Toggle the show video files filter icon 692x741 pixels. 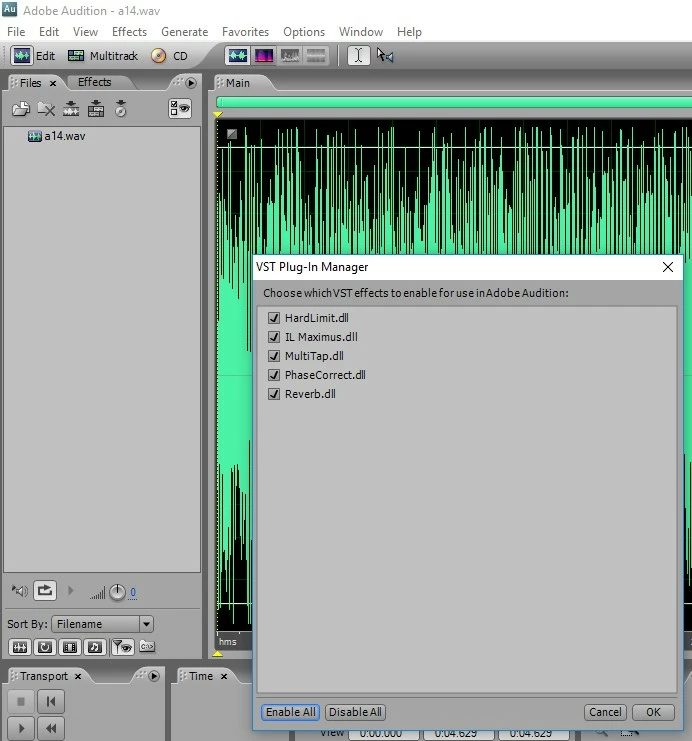click(70, 647)
